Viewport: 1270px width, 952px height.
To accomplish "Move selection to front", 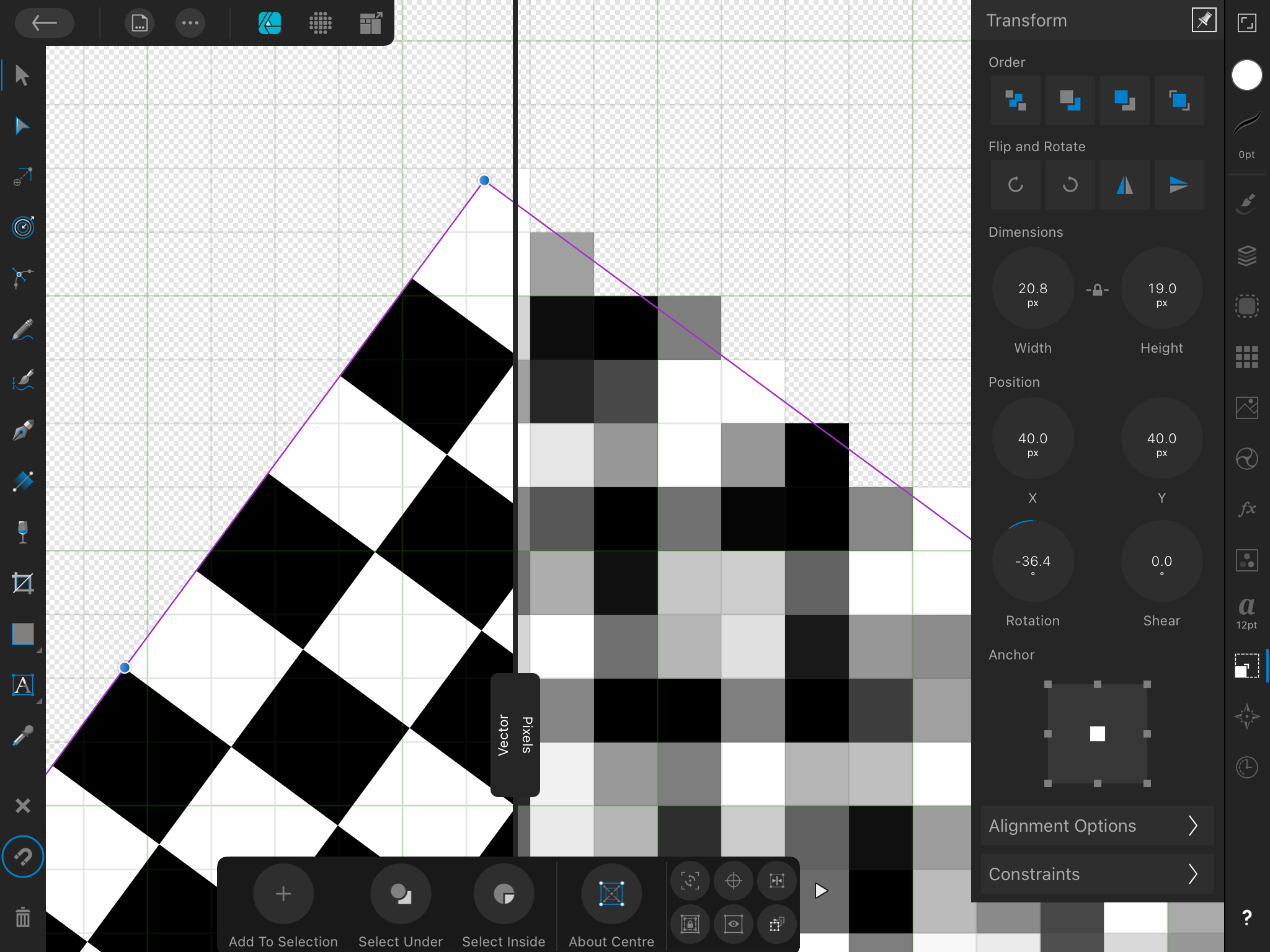I will [1179, 100].
